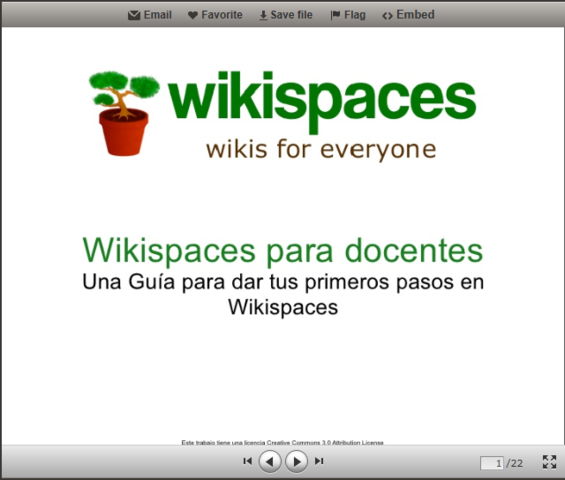
Task: Click the Embed text link
Action: (x=415, y=15)
